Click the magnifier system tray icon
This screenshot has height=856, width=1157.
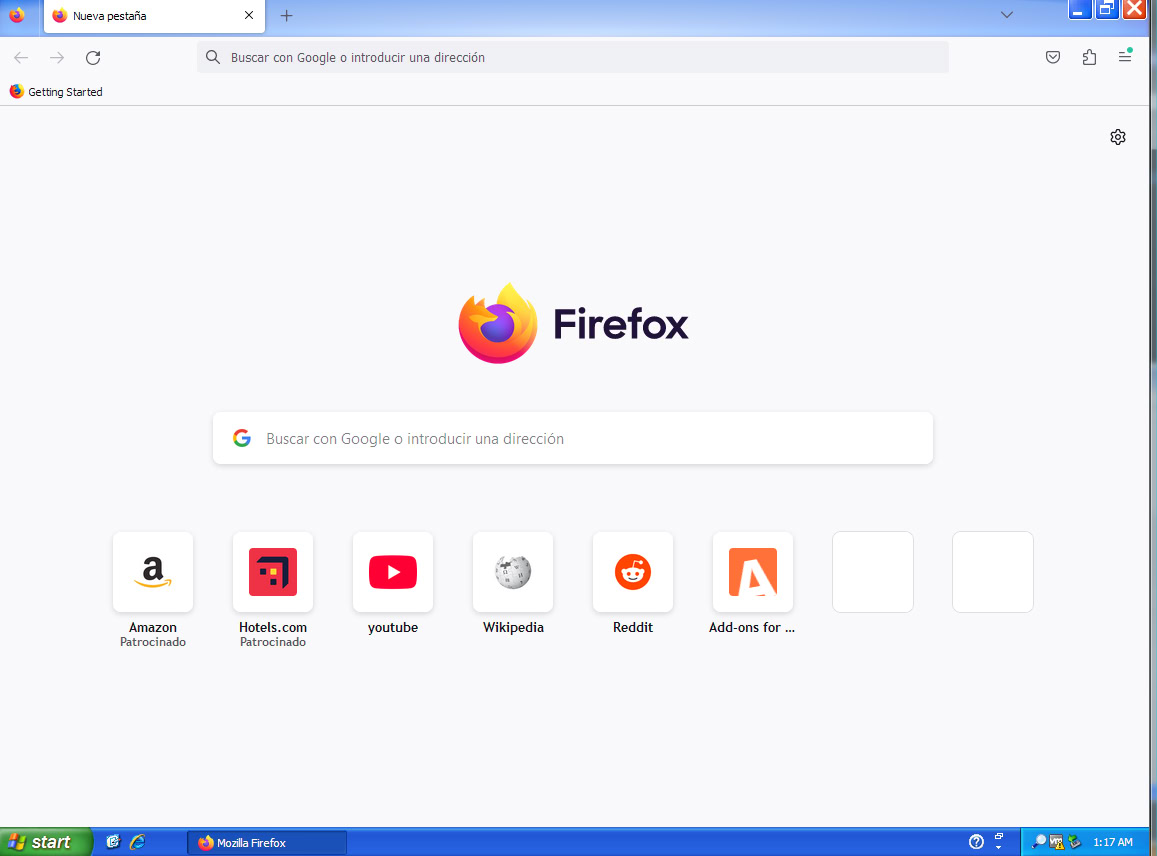point(1039,842)
